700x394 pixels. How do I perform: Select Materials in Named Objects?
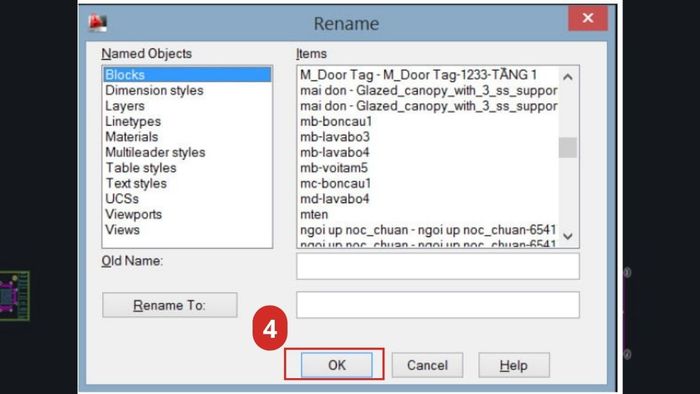[132, 137]
